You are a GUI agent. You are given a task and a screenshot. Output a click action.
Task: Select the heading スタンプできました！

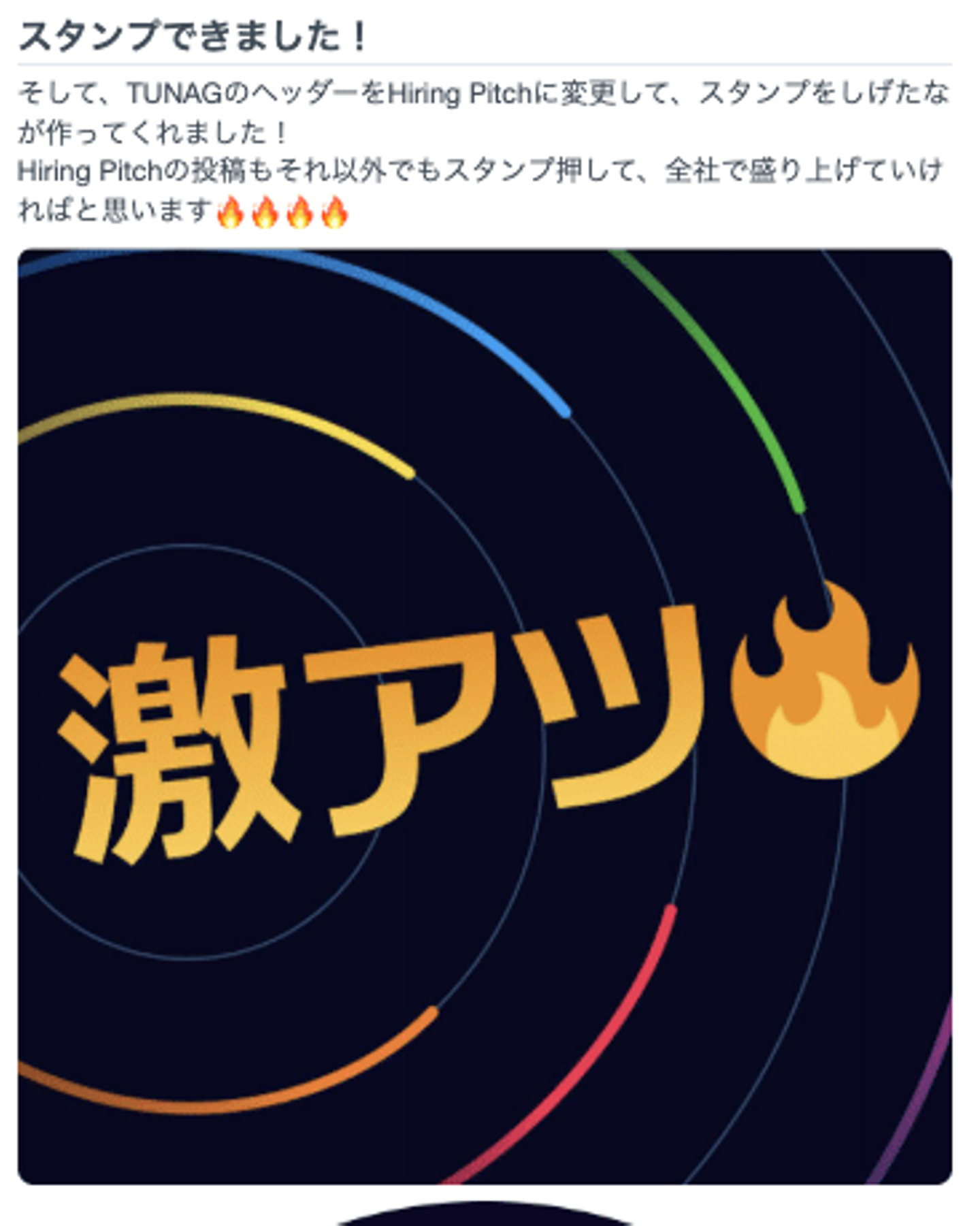tap(193, 37)
